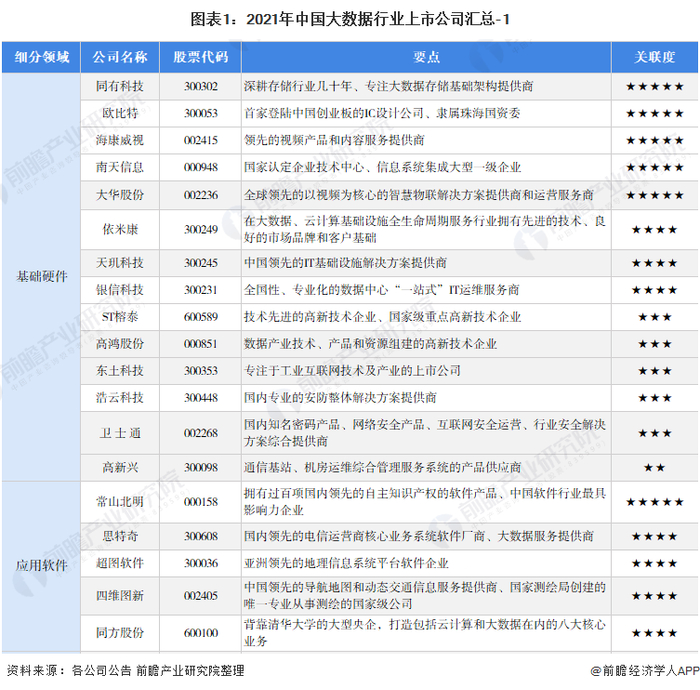Select stock code 600589

(200, 317)
